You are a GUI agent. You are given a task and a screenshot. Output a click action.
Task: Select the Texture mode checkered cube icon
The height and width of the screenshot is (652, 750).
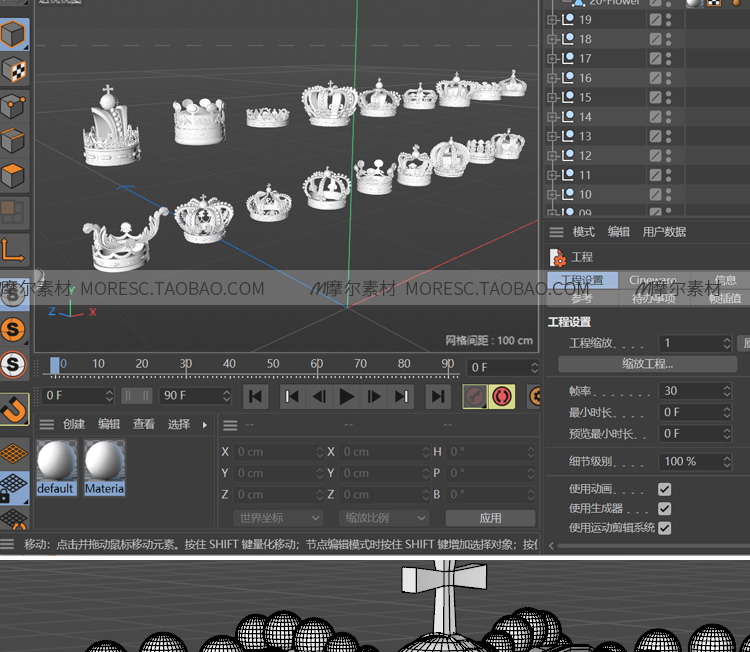pyautogui.click(x=13, y=70)
